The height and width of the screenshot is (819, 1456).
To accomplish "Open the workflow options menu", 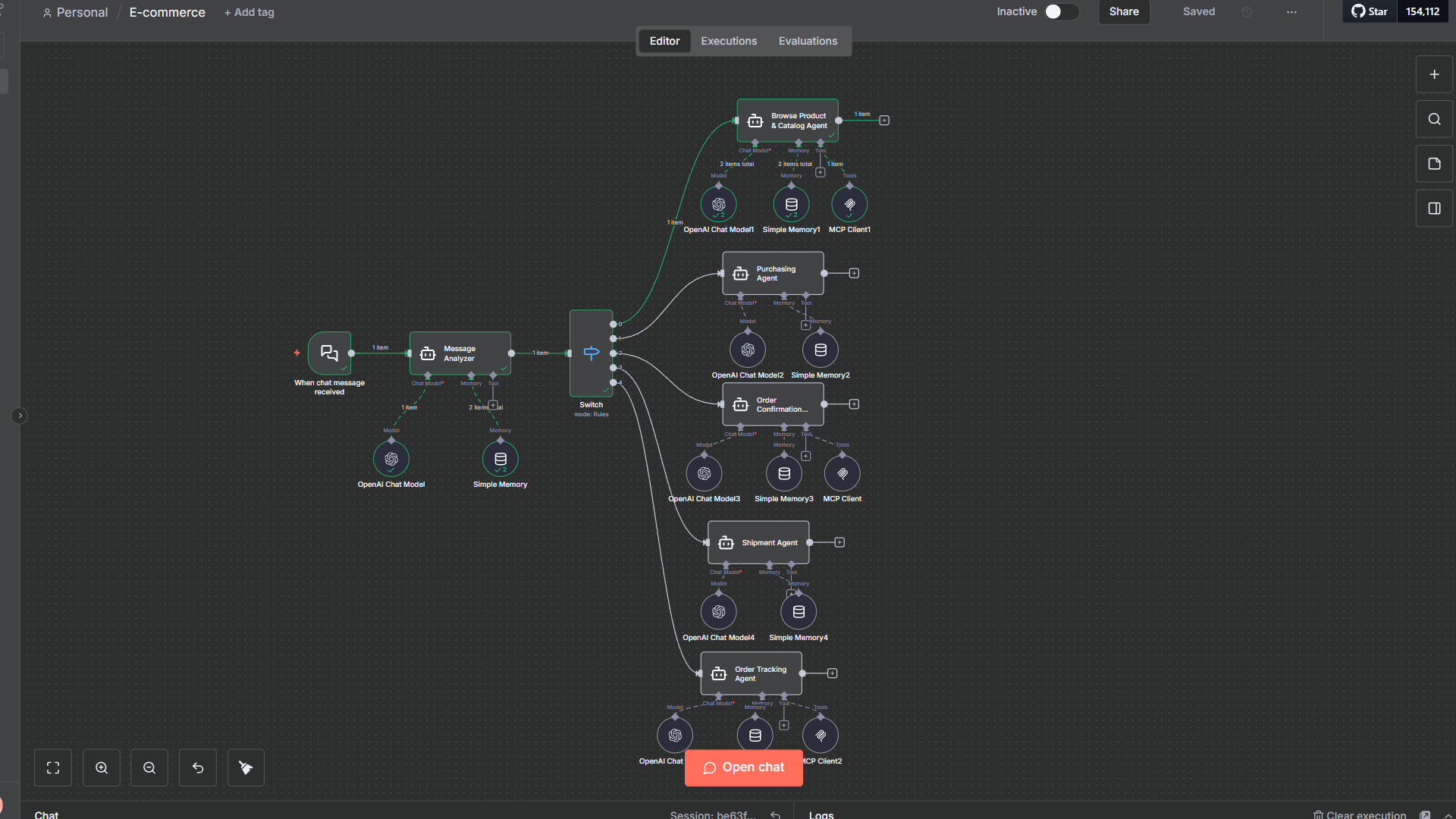I will tap(1291, 12).
